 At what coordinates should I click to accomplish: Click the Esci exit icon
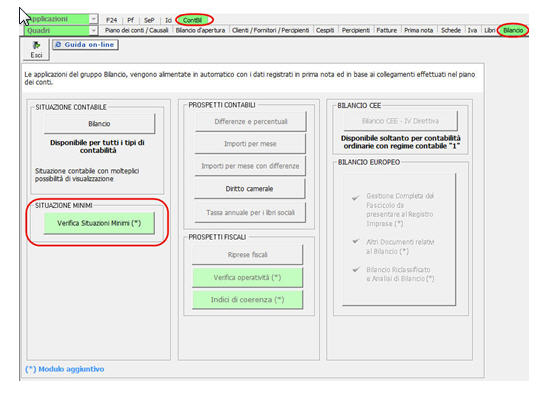(36, 50)
